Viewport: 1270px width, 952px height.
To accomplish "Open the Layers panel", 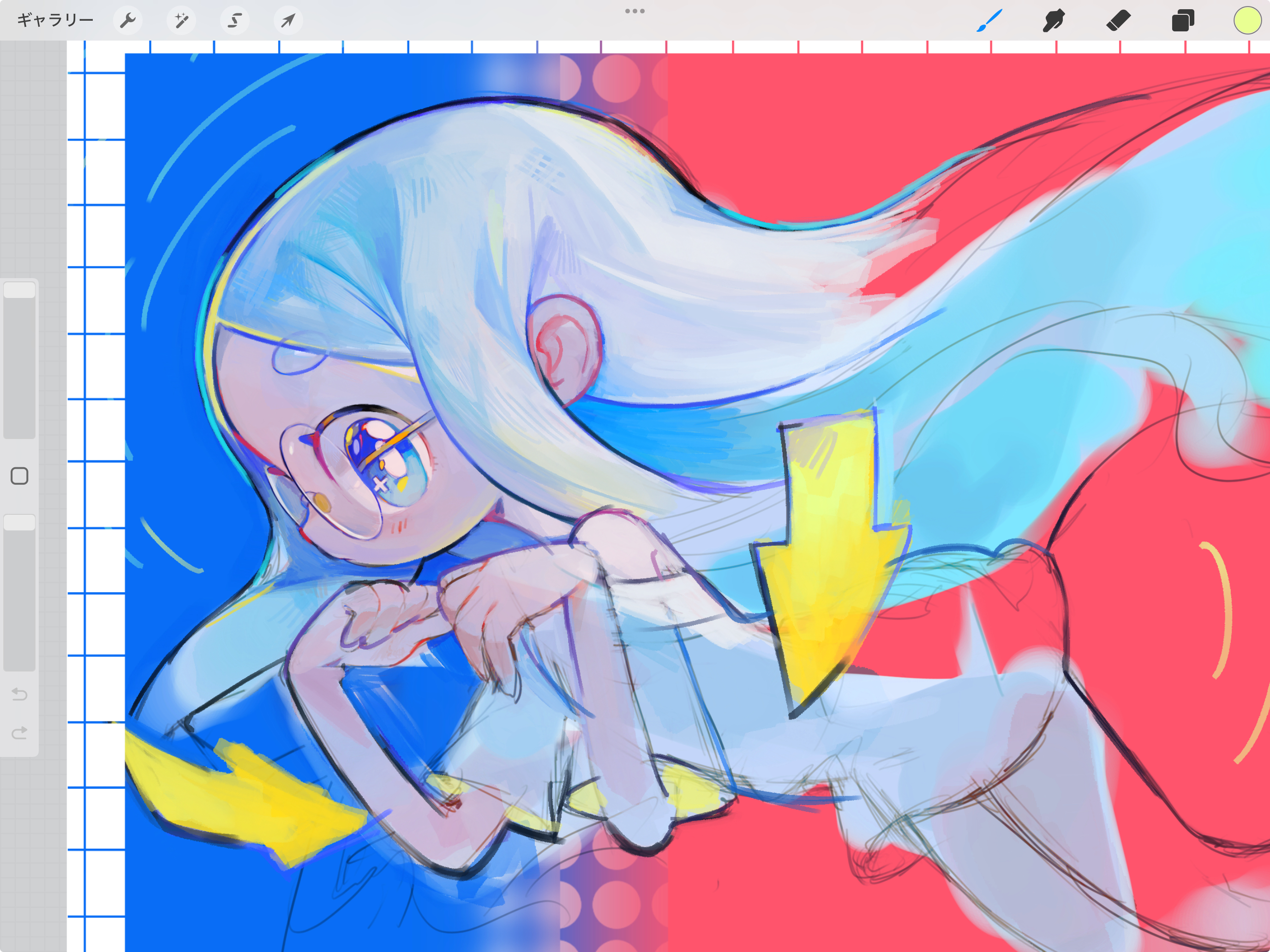I will tap(1183, 21).
